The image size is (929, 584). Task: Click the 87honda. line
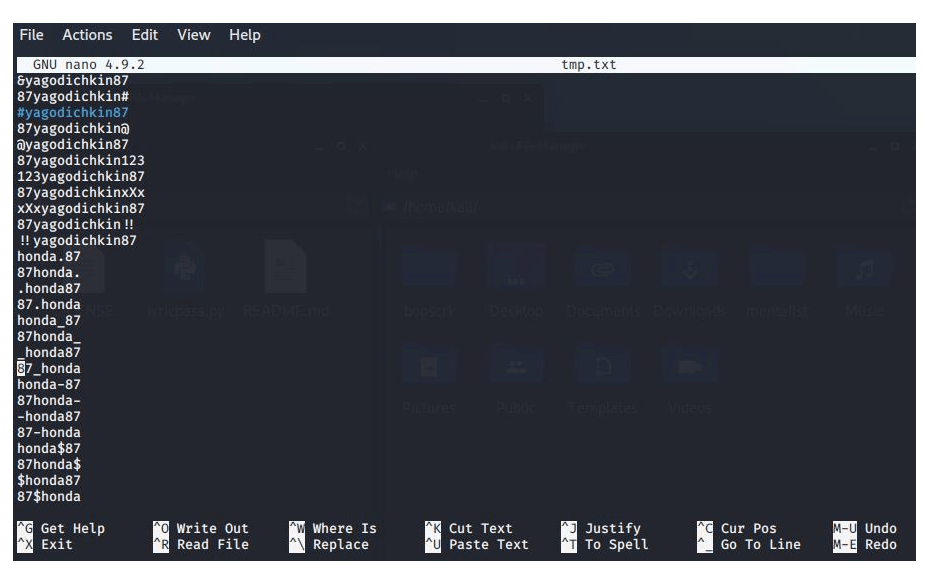click(x=49, y=272)
